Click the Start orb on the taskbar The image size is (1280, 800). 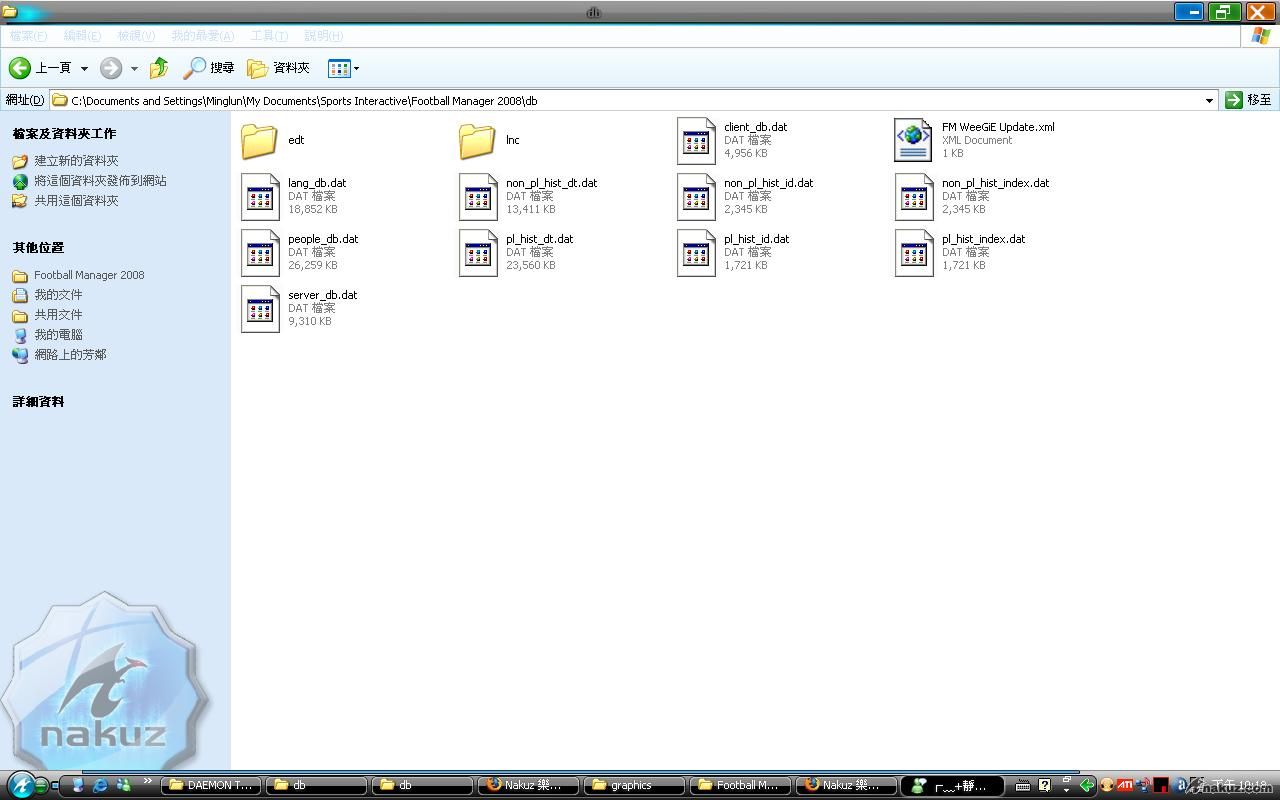tap(20, 785)
